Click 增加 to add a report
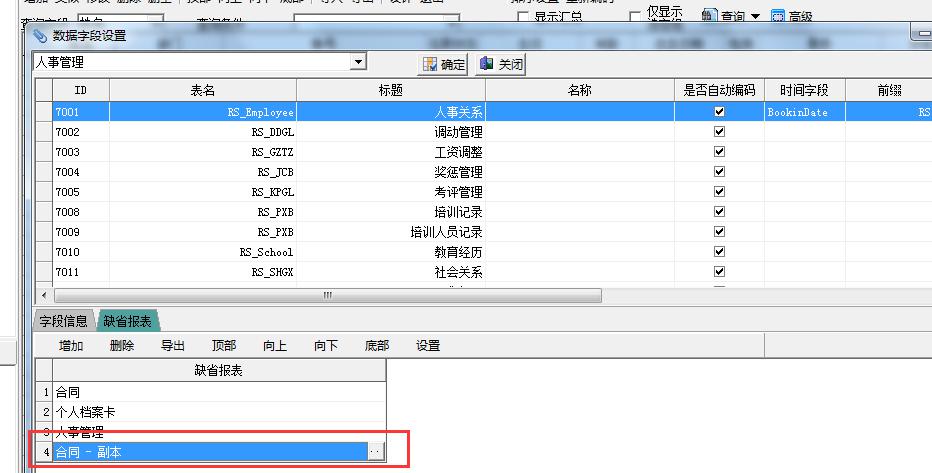The width and height of the screenshot is (932, 473). click(71, 346)
